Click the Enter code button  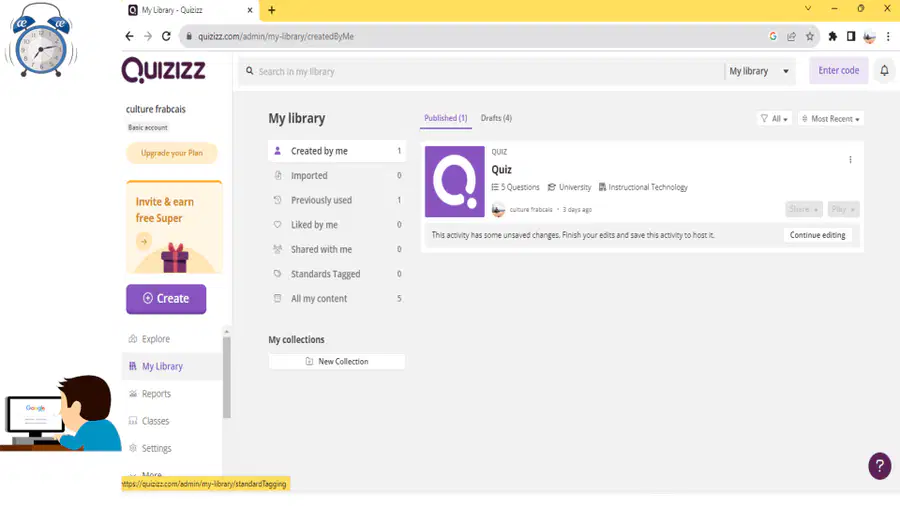click(x=838, y=71)
